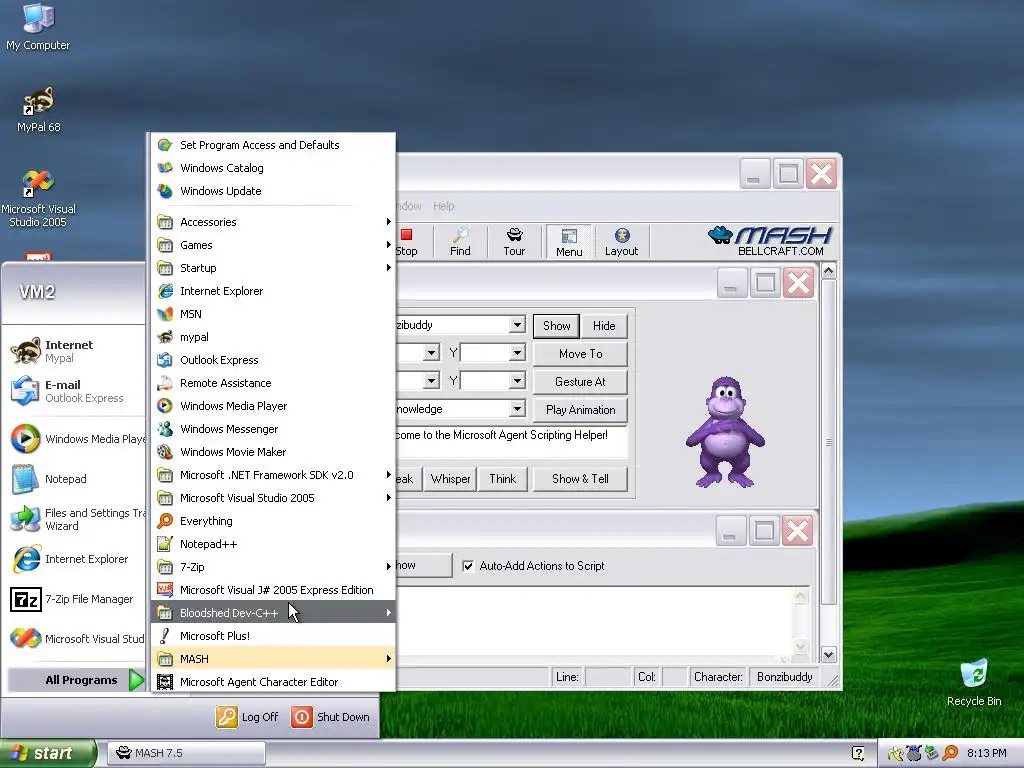This screenshot has height=768, width=1024.
Task: Click the Show character button
Action: (556, 325)
